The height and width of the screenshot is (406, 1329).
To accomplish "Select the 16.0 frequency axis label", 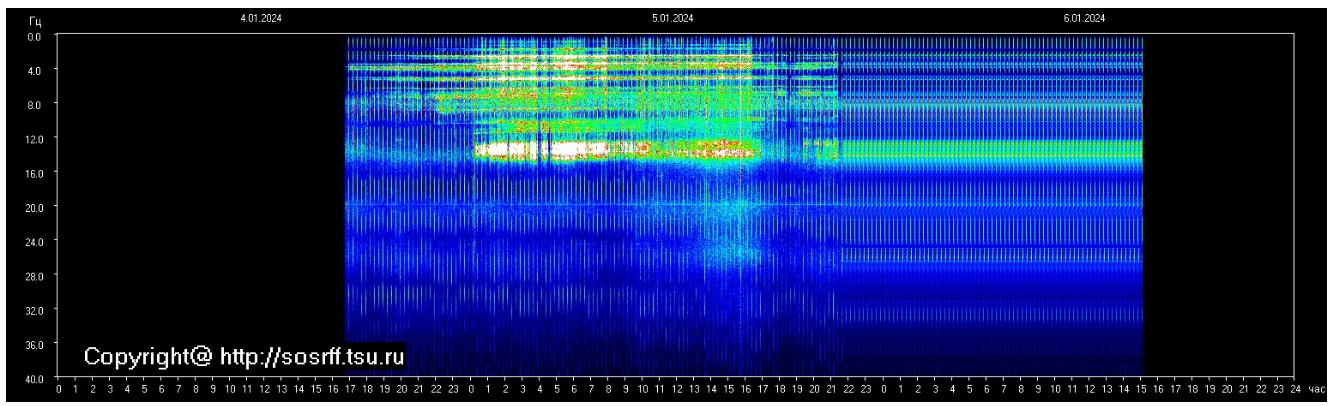I will pyautogui.click(x=33, y=173).
